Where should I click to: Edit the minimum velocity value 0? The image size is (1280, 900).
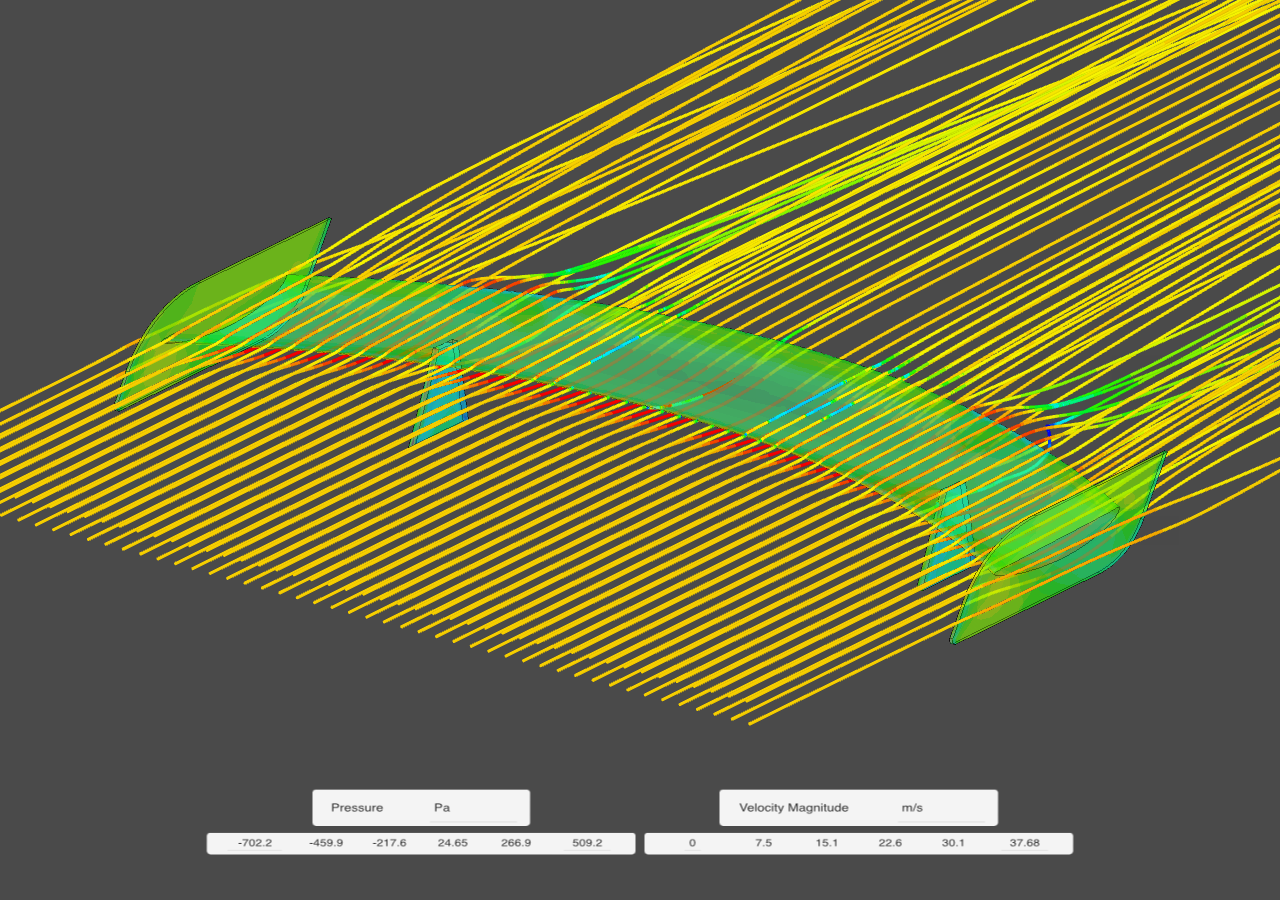click(692, 843)
